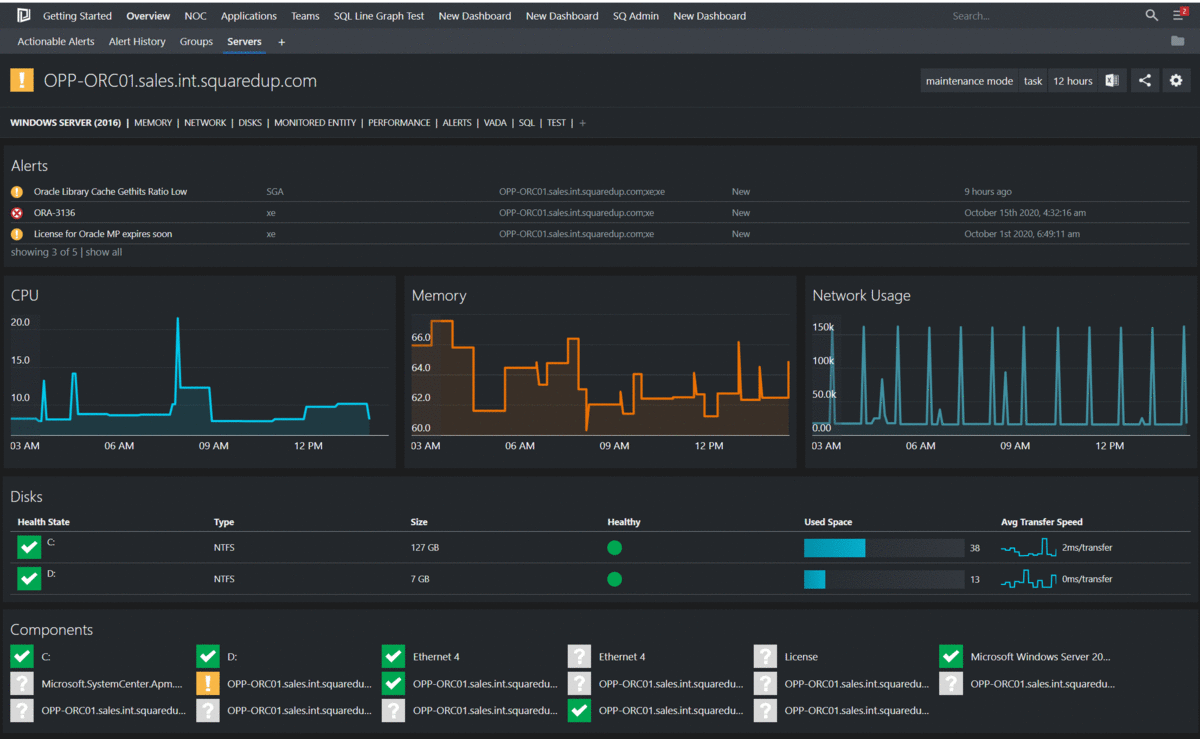Screen dimensions: 1200x749
Task: Open the Teams menu item
Action: [305, 16]
